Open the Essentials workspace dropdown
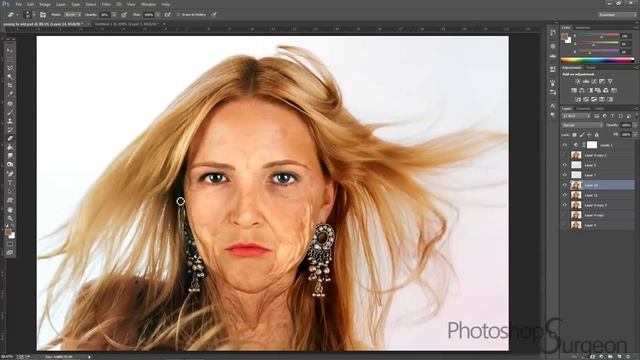The image size is (640, 360). coord(616,15)
